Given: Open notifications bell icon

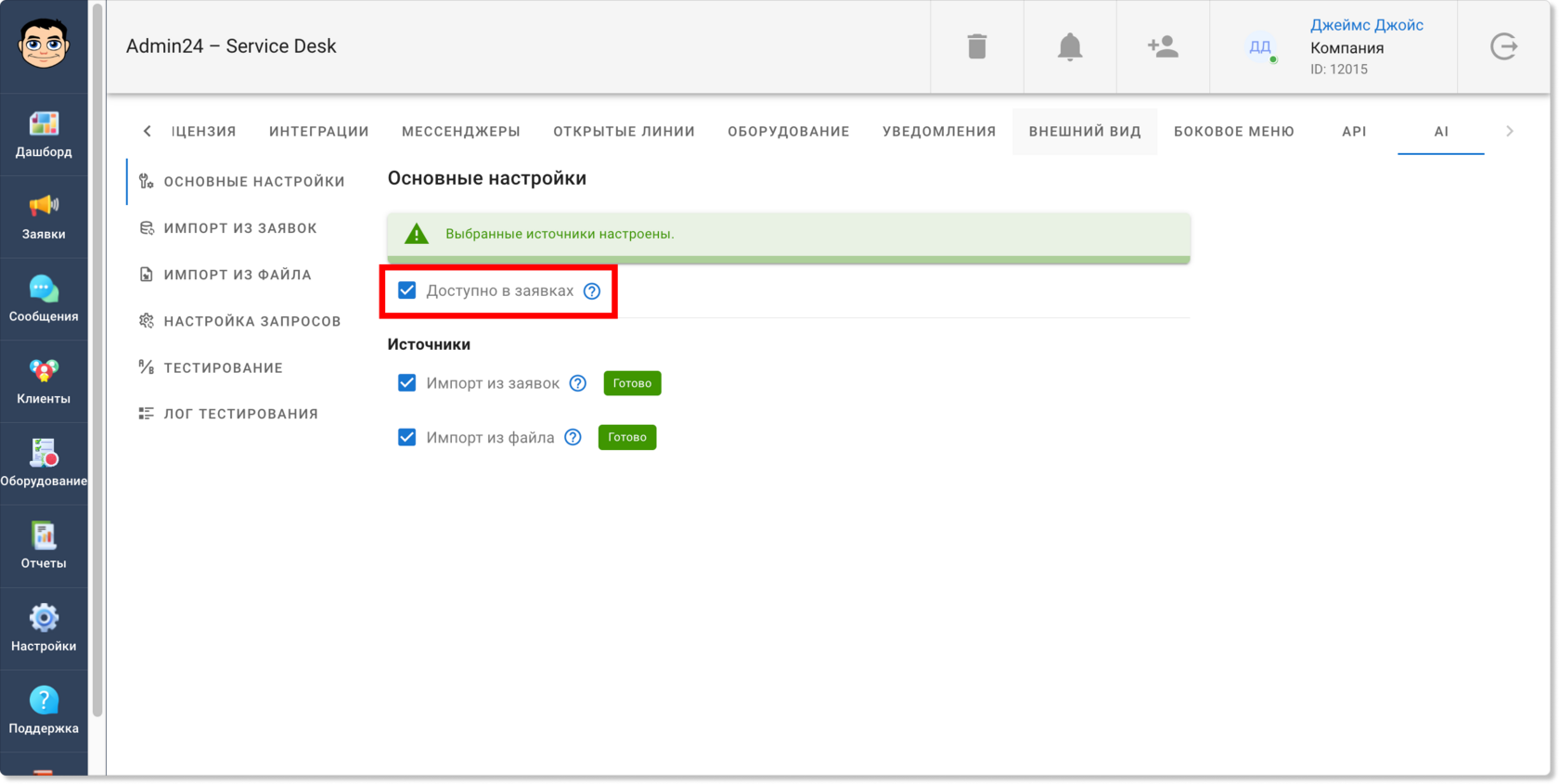Looking at the screenshot, I should click(x=1070, y=46).
